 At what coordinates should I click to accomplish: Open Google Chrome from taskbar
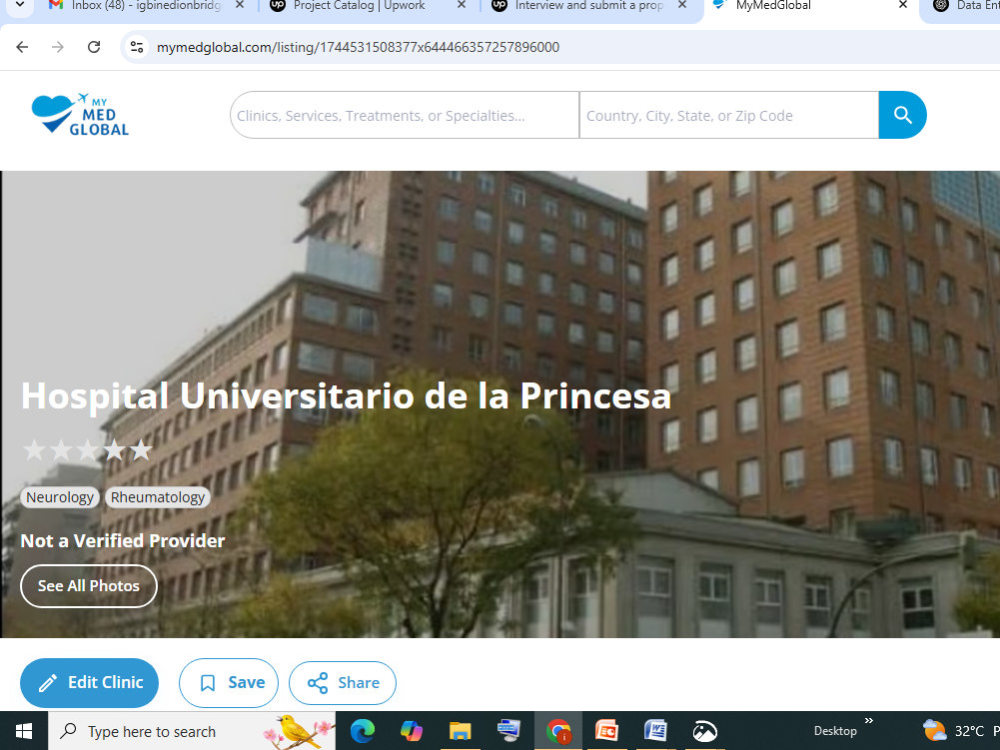point(558,731)
